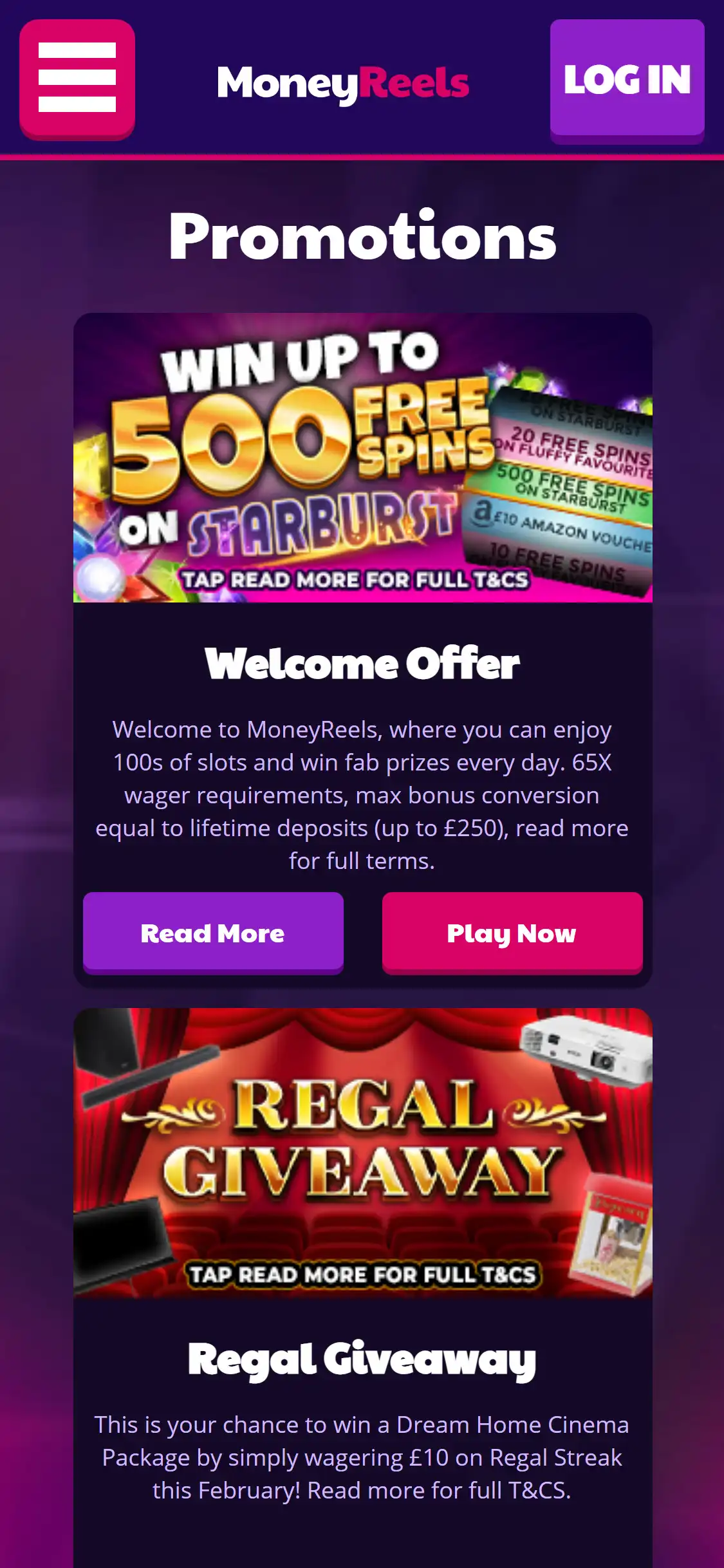Image resolution: width=724 pixels, height=1568 pixels.
Task: Click the Welcome Offer title
Action: click(362, 664)
